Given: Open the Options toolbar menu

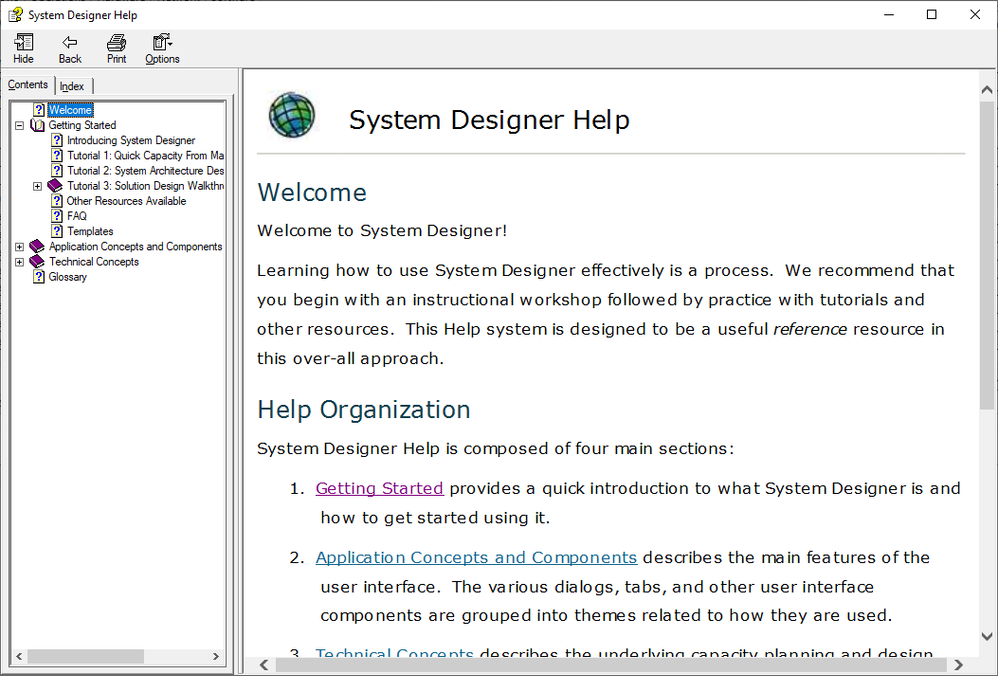Looking at the screenshot, I should point(162,42).
